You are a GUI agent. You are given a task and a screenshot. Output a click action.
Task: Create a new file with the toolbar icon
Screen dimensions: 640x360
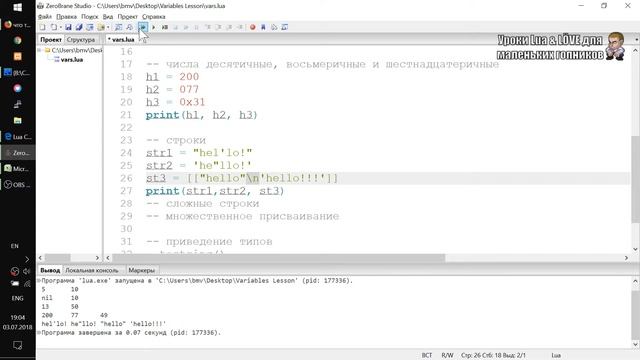click(42, 27)
